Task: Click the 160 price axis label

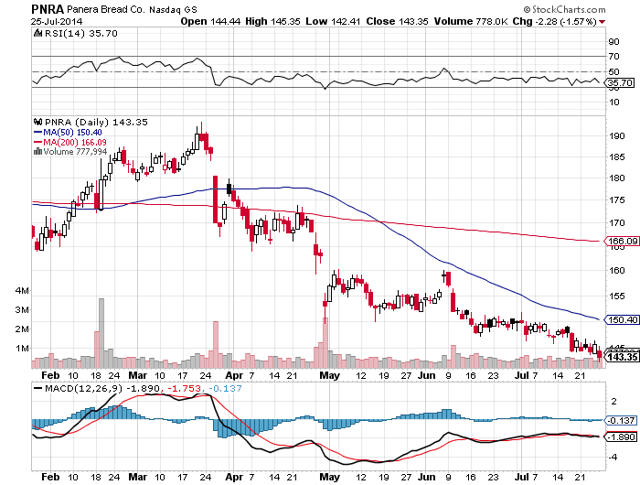Action: [617, 270]
